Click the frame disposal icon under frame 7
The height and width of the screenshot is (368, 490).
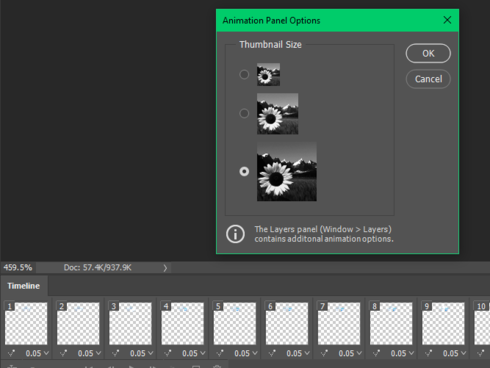pos(324,353)
